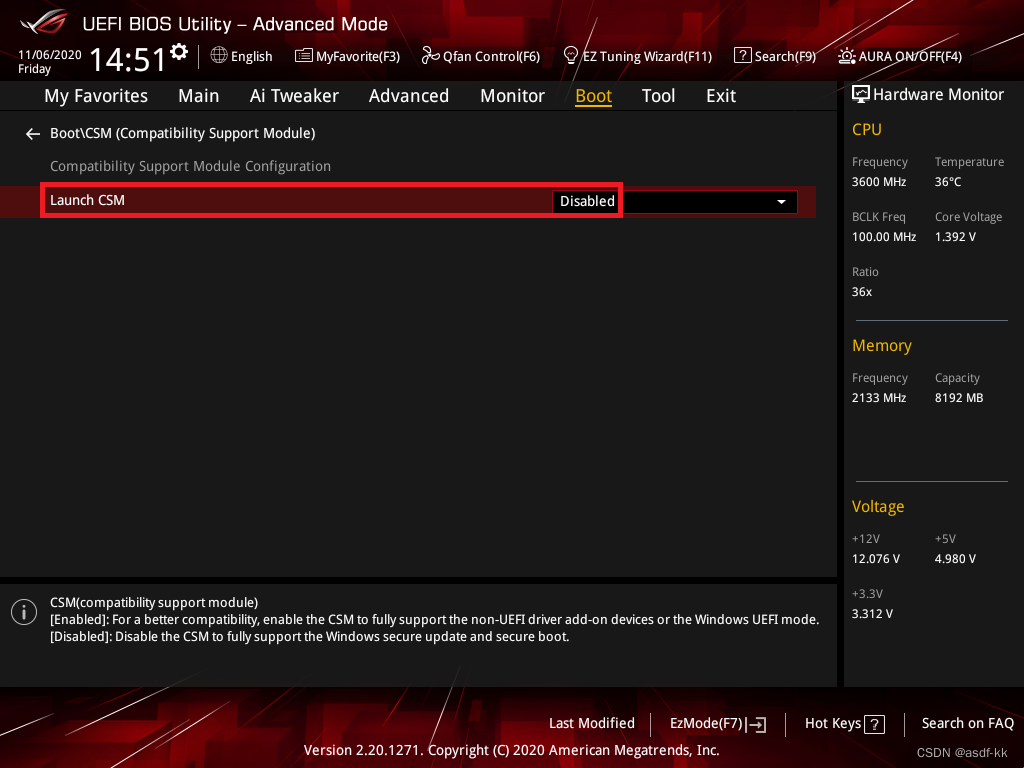Select the Boot tab
The image size is (1024, 768).
pyautogui.click(x=593, y=96)
